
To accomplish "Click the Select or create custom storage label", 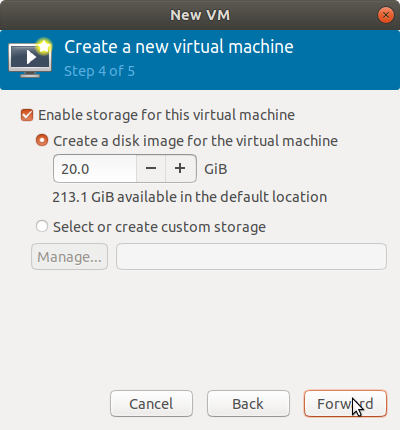I will [x=159, y=227].
